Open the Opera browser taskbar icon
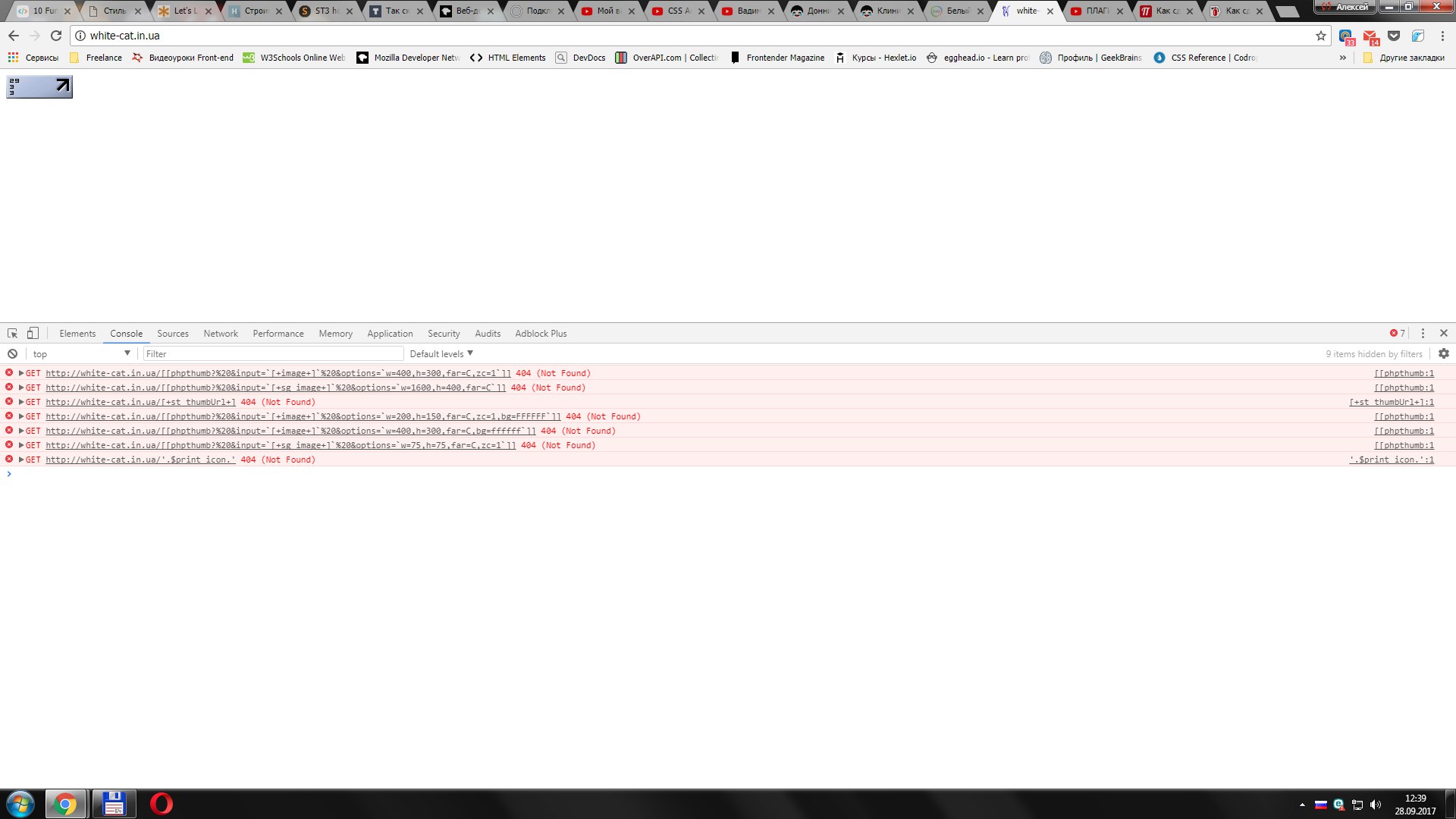The height and width of the screenshot is (819, 1456). pyautogui.click(x=161, y=804)
